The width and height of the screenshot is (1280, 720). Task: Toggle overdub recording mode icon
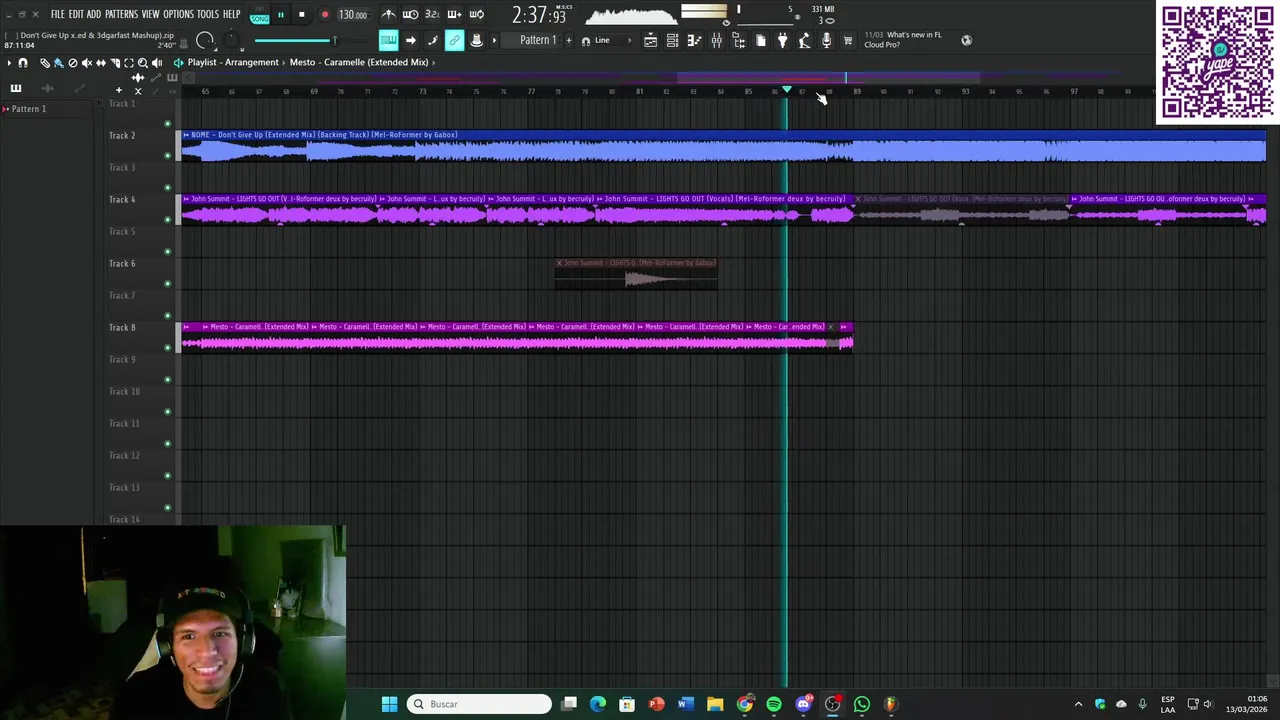(x=454, y=15)
